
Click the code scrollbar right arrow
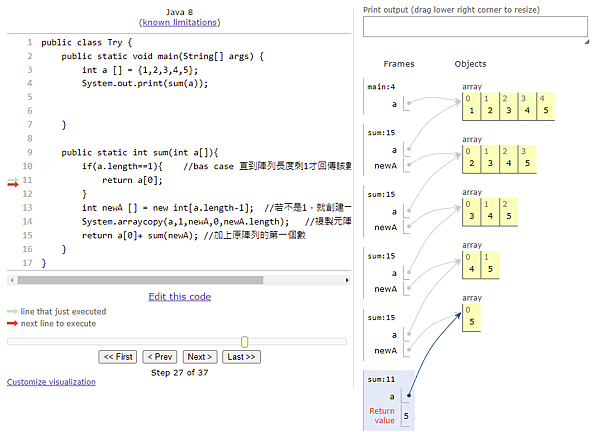[x=347, y=280]
